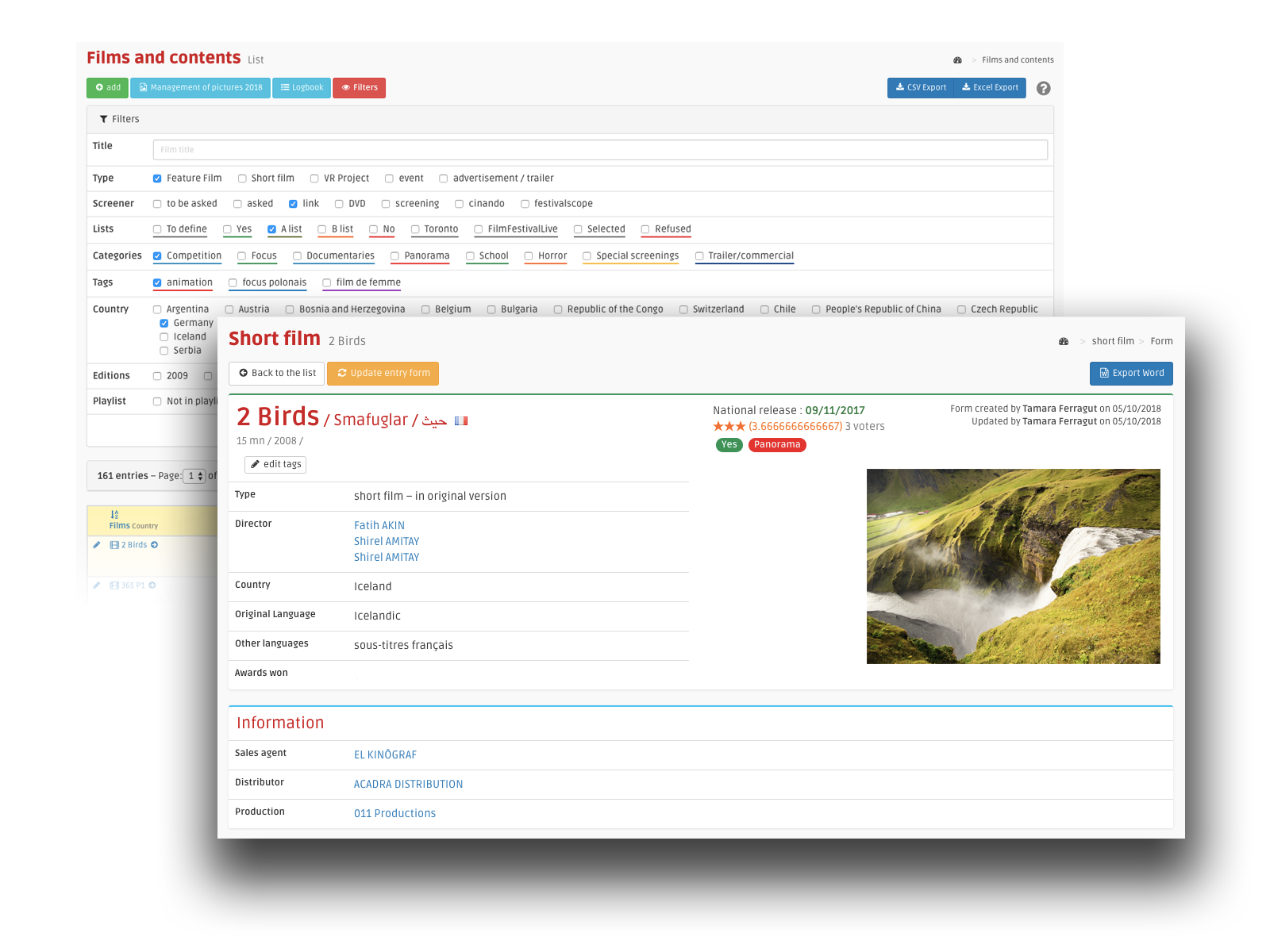Open the page number dropdown
The height and width of the screenshot is (952, 1270).
coord(194,476)
